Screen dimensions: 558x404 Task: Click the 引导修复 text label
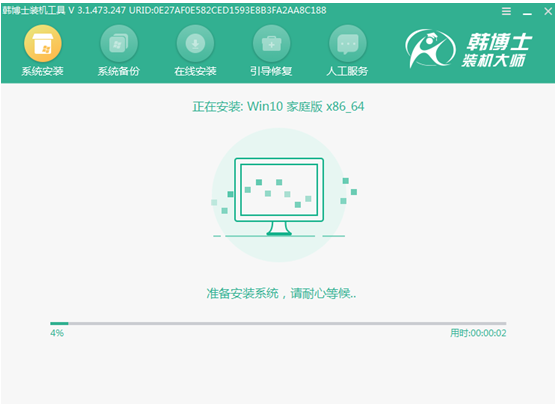pyautogui.click(x=271, y=71)
